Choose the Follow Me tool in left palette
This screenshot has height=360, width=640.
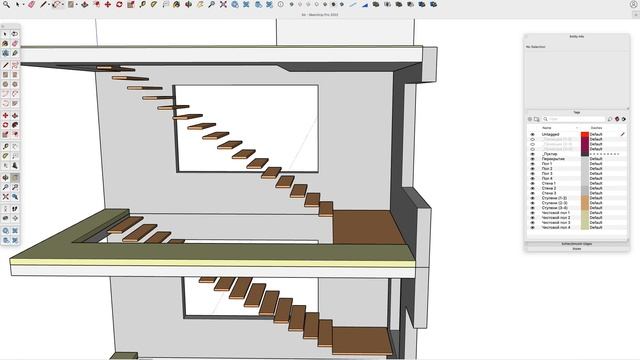(x=15, y=125)
